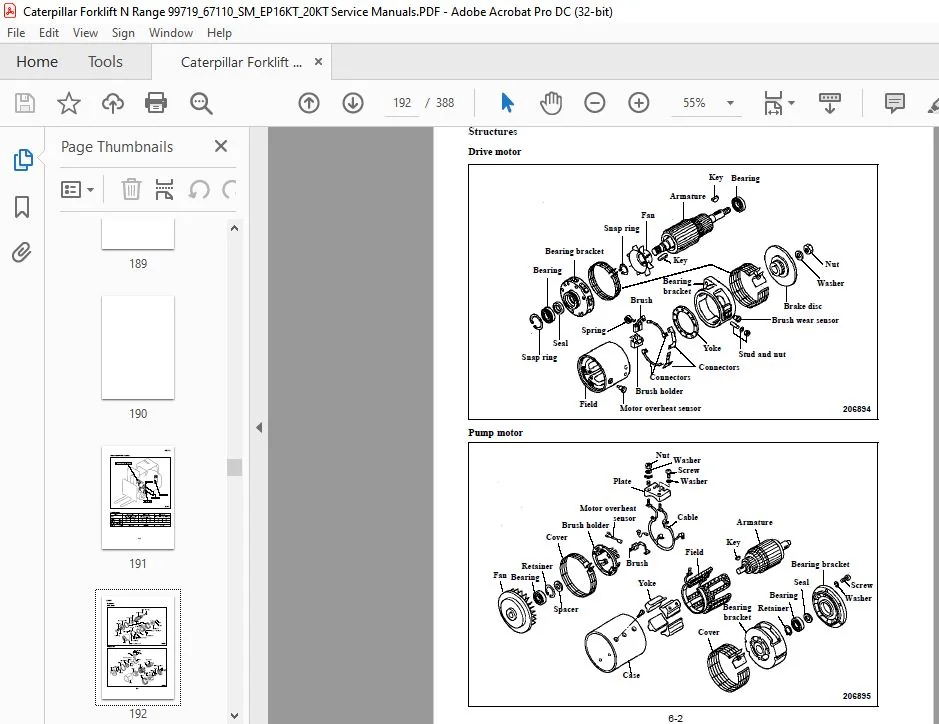Activate the Hand pan tool
This screenshot has width=939, height=724.
click(x=551, y=103)
